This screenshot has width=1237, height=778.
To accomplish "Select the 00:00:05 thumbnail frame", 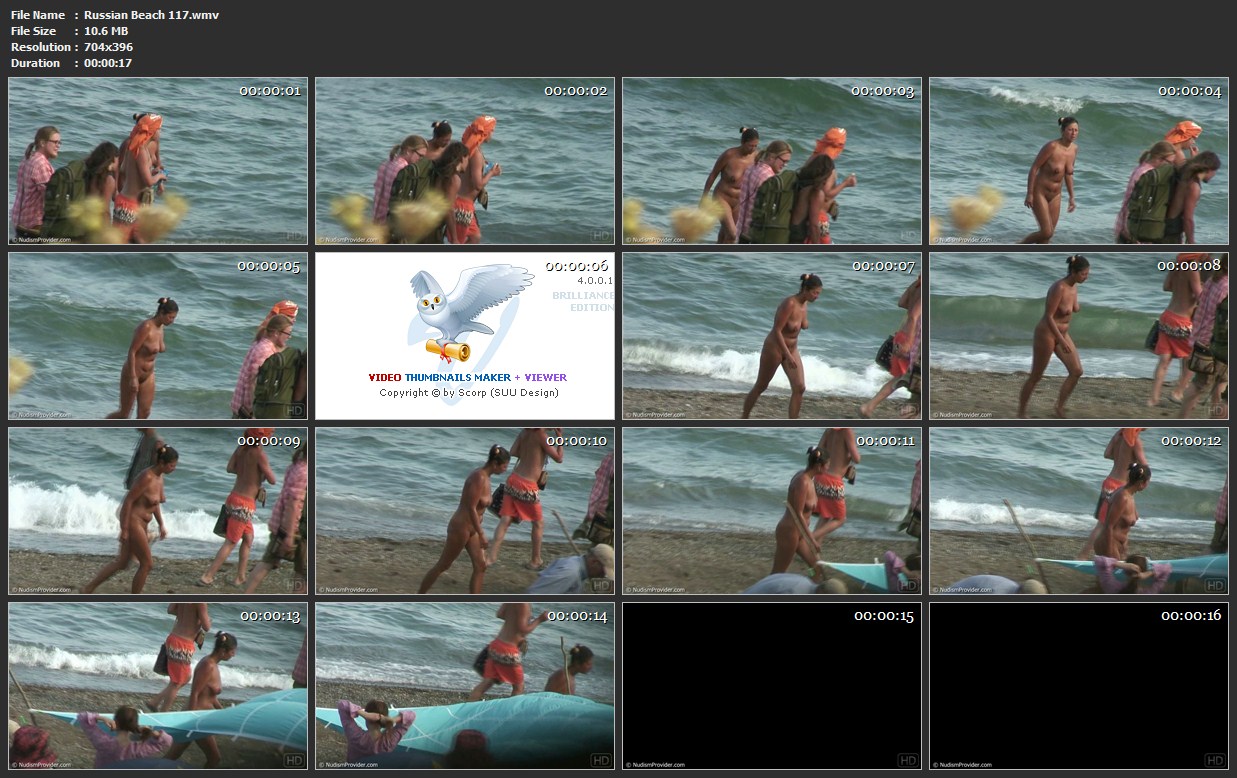I will click(x=158, y=336).
